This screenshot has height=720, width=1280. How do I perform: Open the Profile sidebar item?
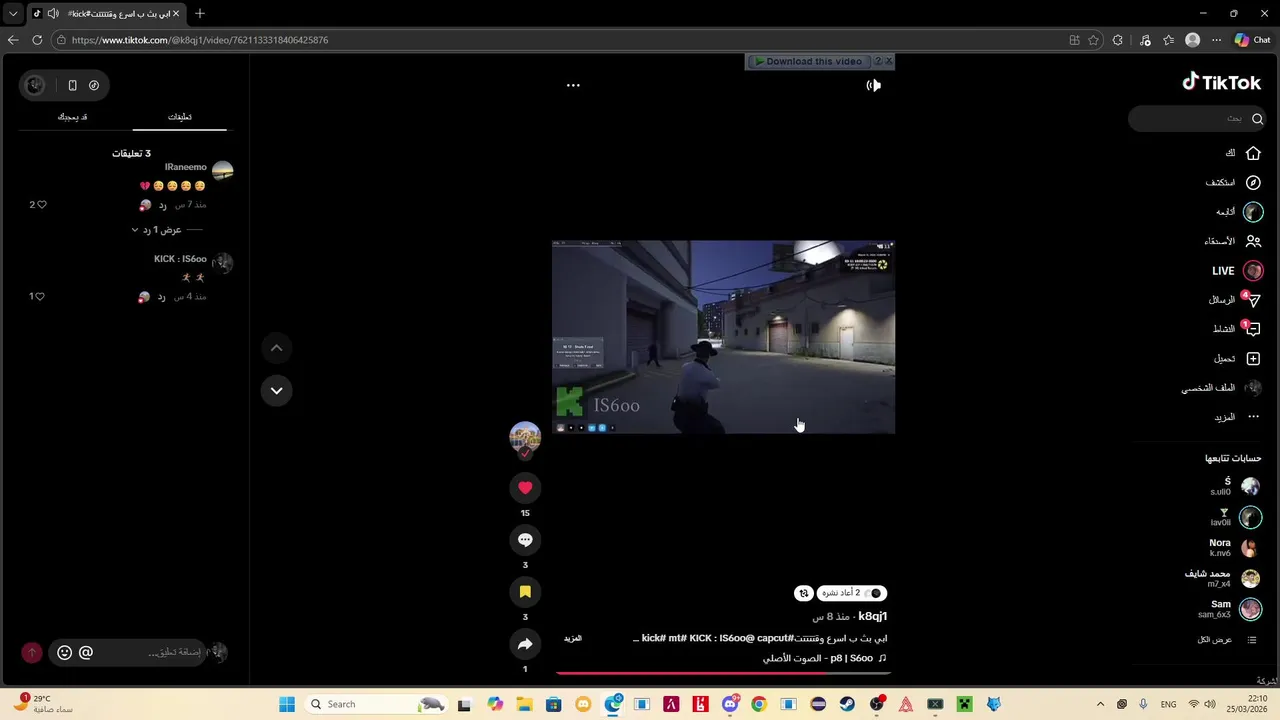coord(1222,388)
